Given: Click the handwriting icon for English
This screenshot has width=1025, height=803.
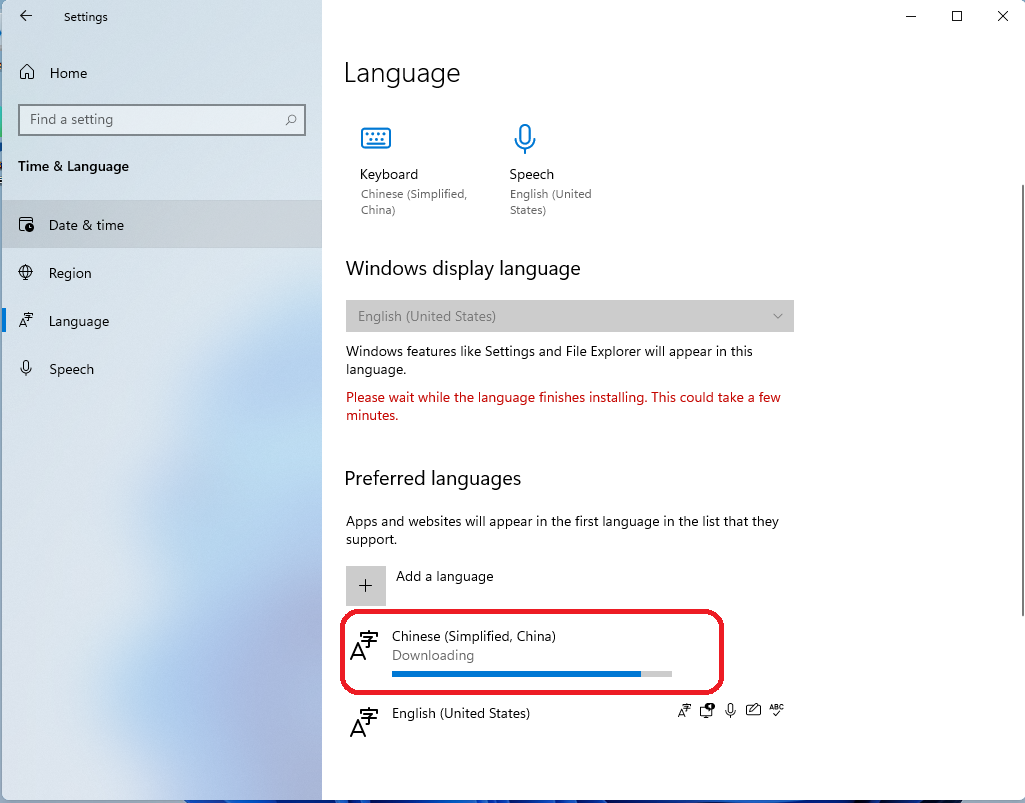Looking at the screenshot, I should (x=753, y=710).
